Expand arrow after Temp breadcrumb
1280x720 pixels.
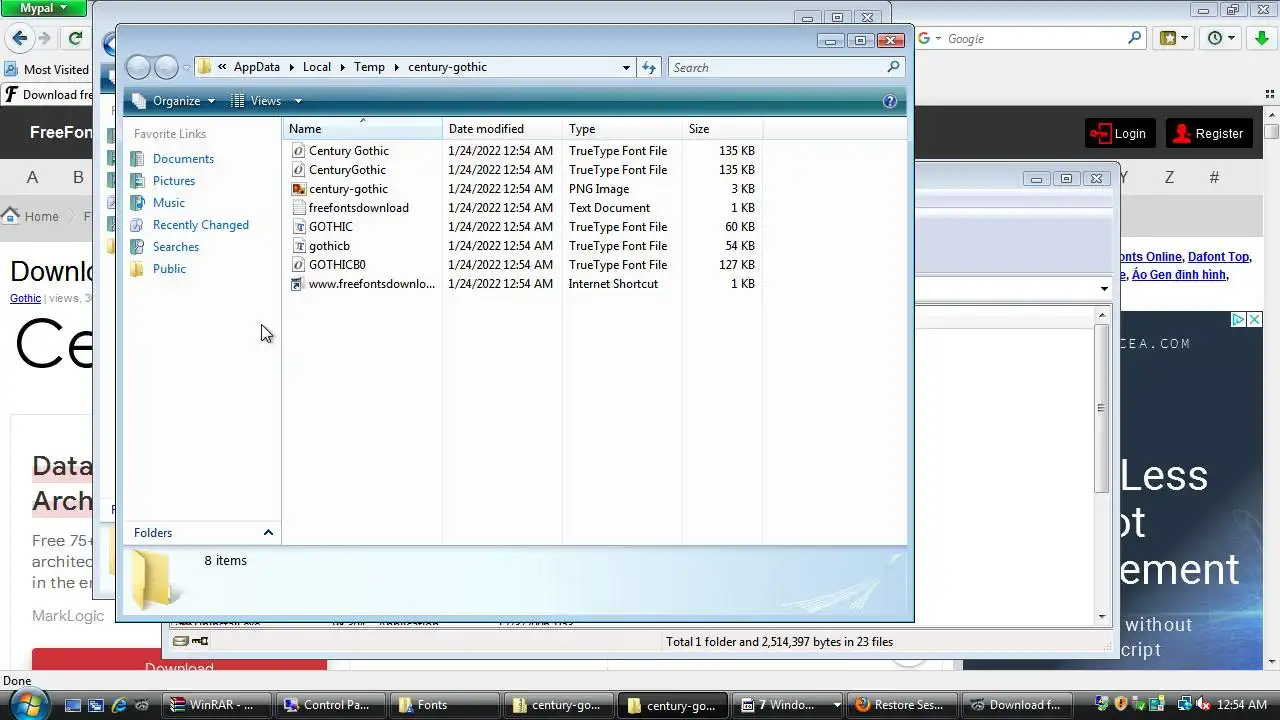pyautogui.click(x=396, y=68)
